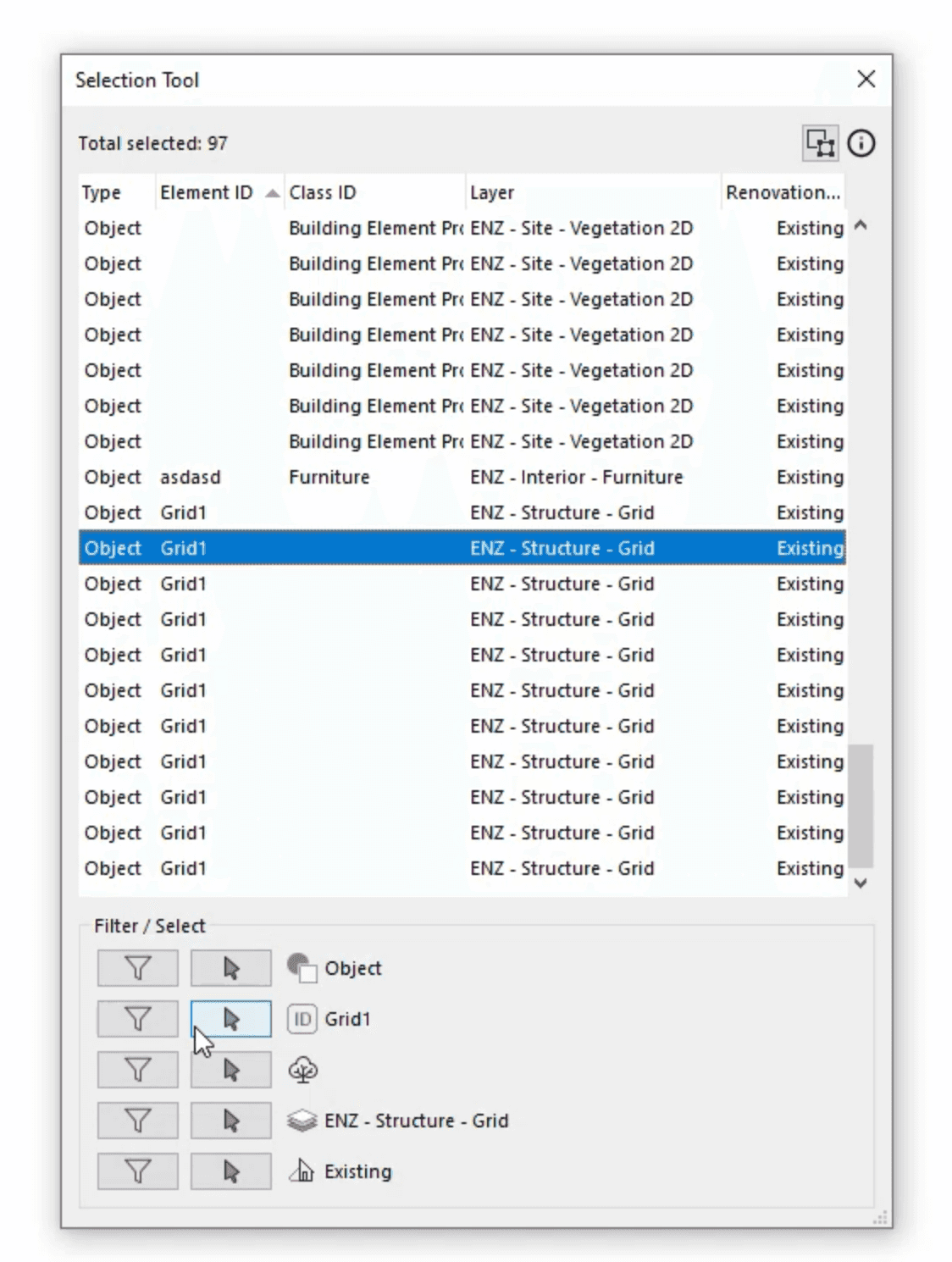Toggle the Element ID sort order arrow
952x1262 pixels.
click(271, 193)
